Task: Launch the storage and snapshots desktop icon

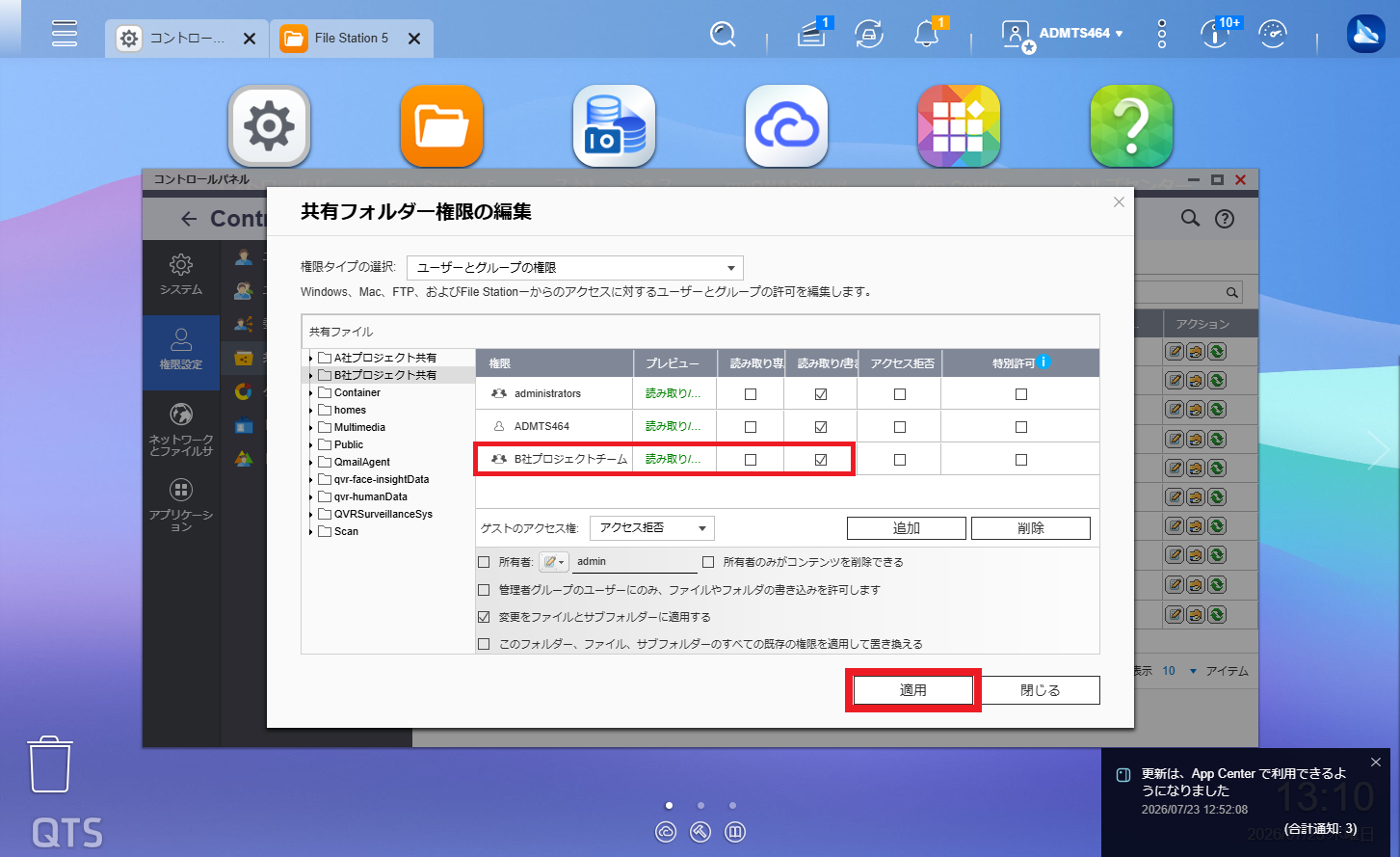Action: coord(614,126)
